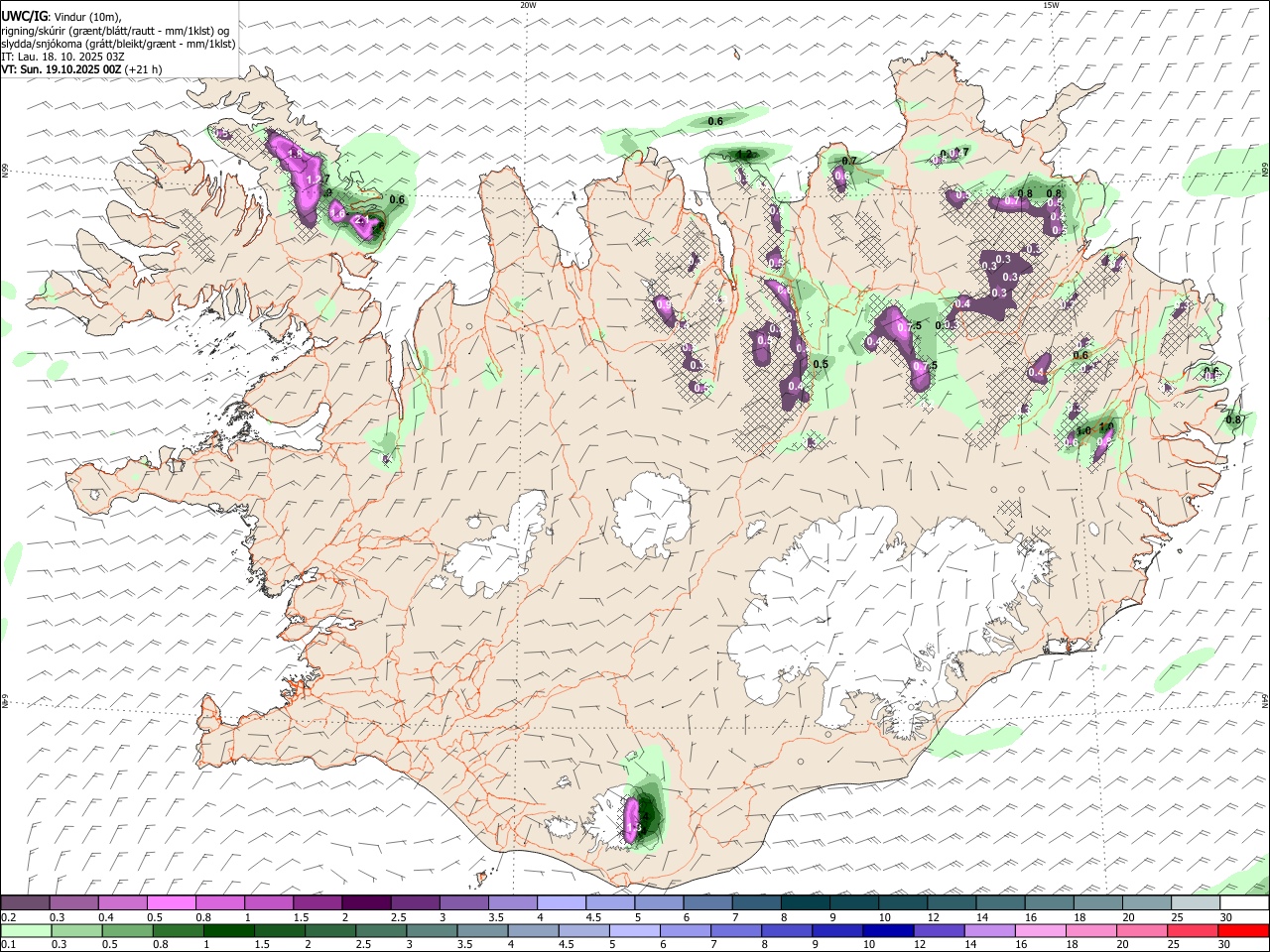Image resolution: width=1270 pixels, height=952 pixels.
Task: Pick the 0.8 swatch in the top legend row
Action: coord(220,903)
